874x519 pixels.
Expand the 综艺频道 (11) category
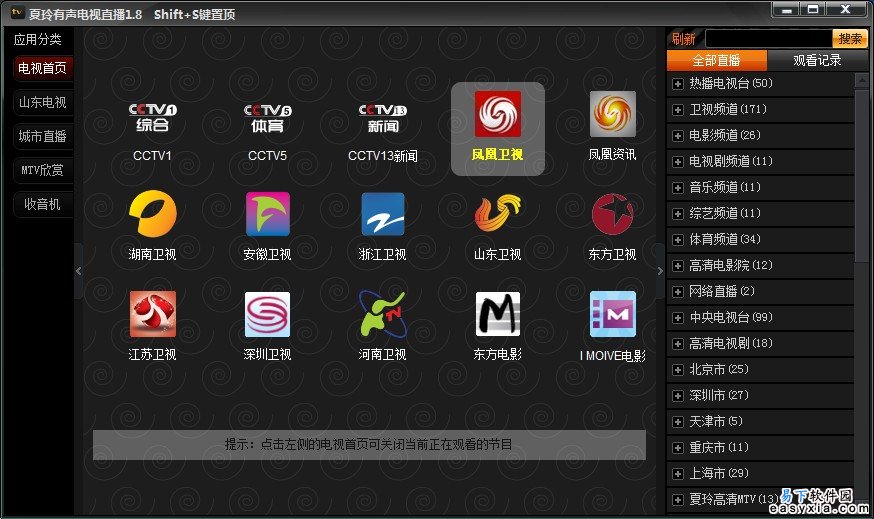(677, 214)
